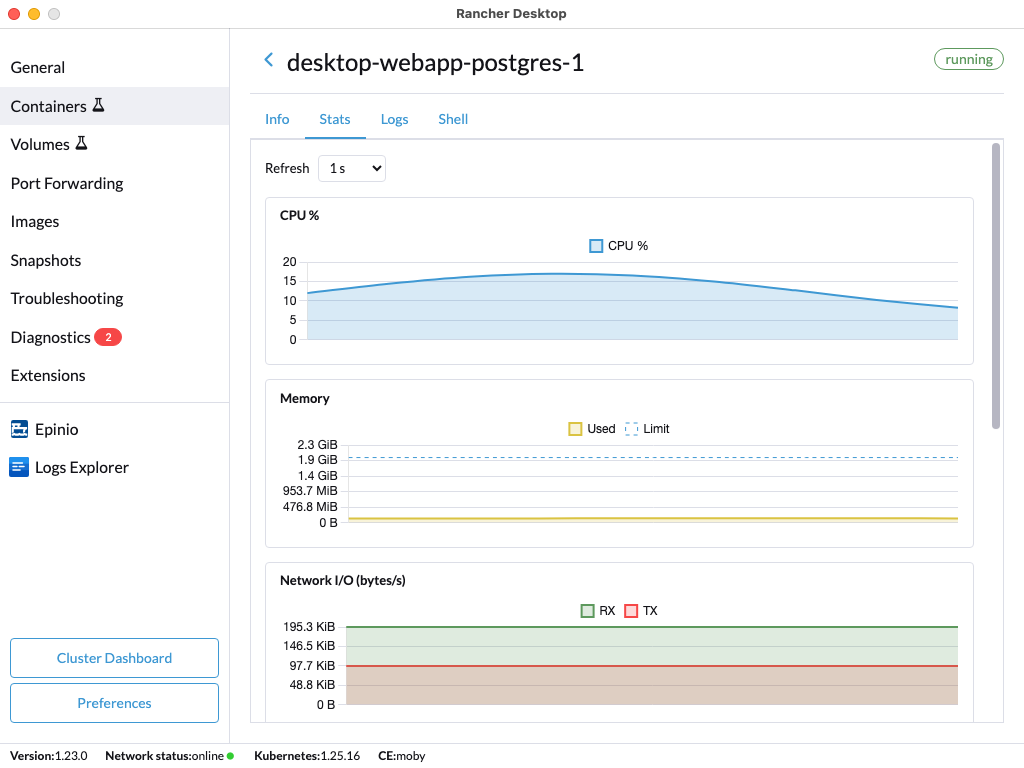Minimize the Rancher Desktop window
This screenshot has width=1024, height=768.
click(34, 14)
